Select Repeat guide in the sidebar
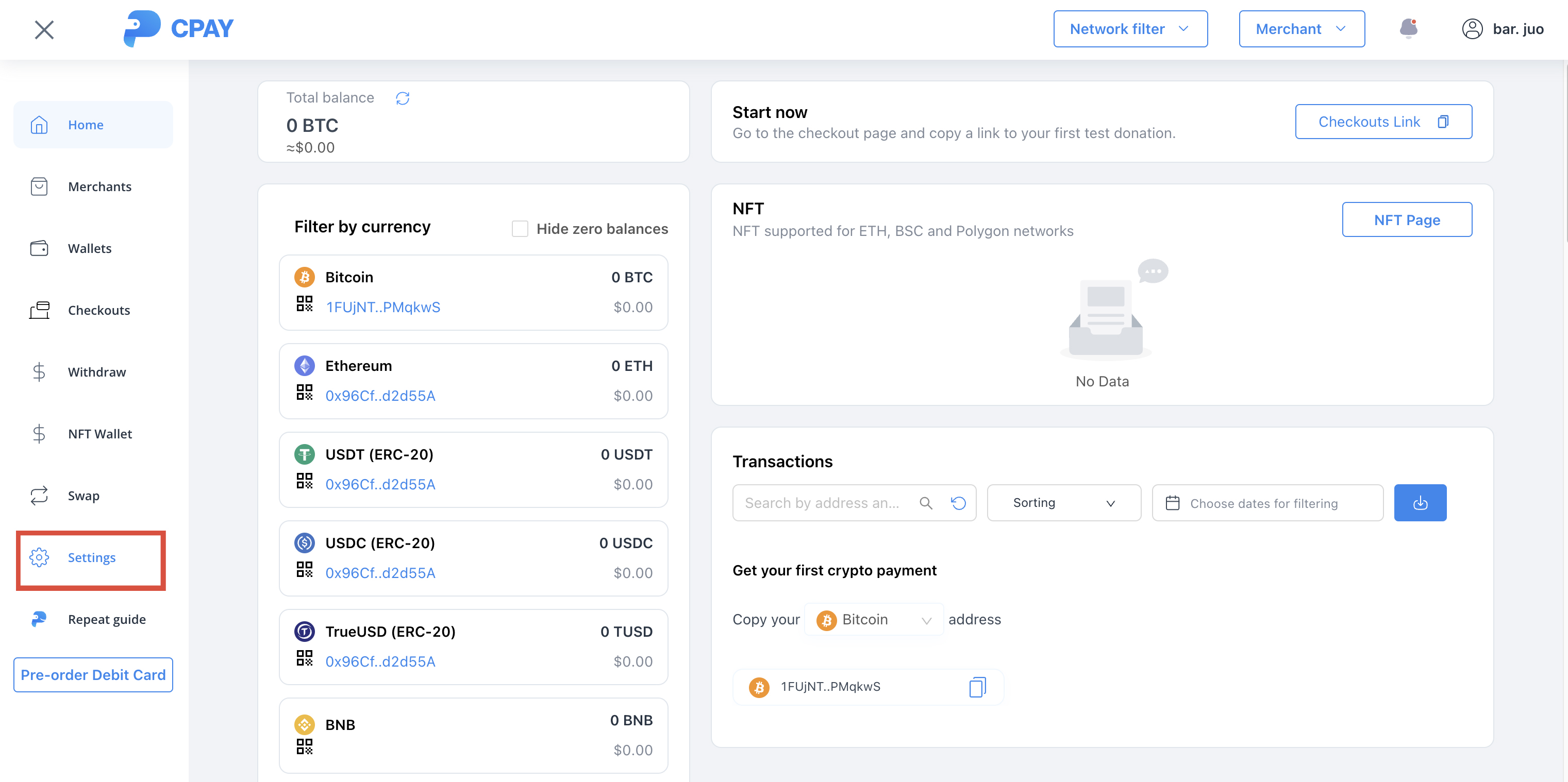Viewport: 1568px width, 782px height. (93, 620)
